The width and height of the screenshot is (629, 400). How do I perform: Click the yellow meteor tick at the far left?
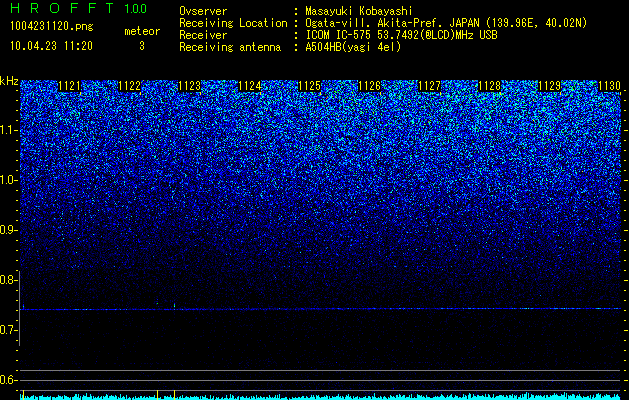point(23,394)
